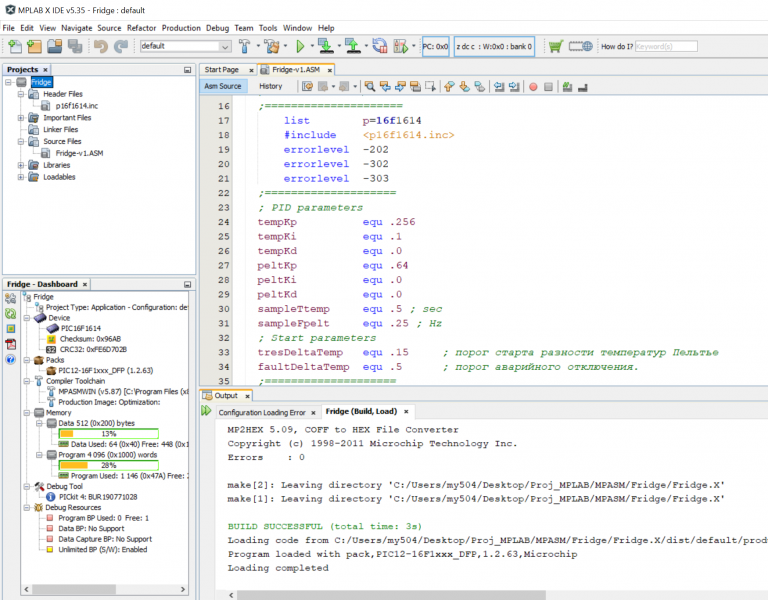Click Shift Line Right editor icon

click(514, 87)
